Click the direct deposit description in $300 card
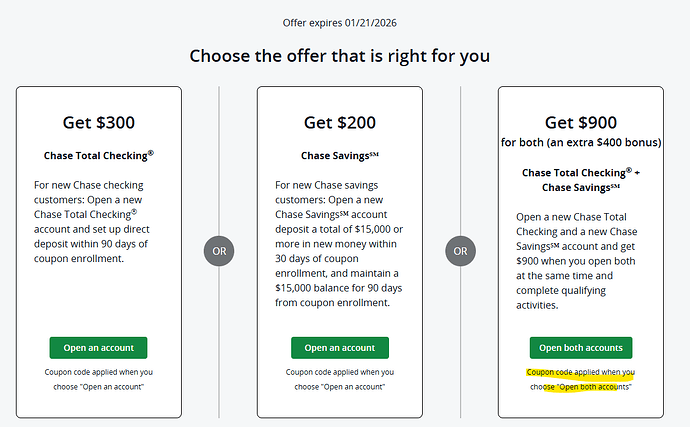This screenshot has height=427, width=690. coord(98,220)
